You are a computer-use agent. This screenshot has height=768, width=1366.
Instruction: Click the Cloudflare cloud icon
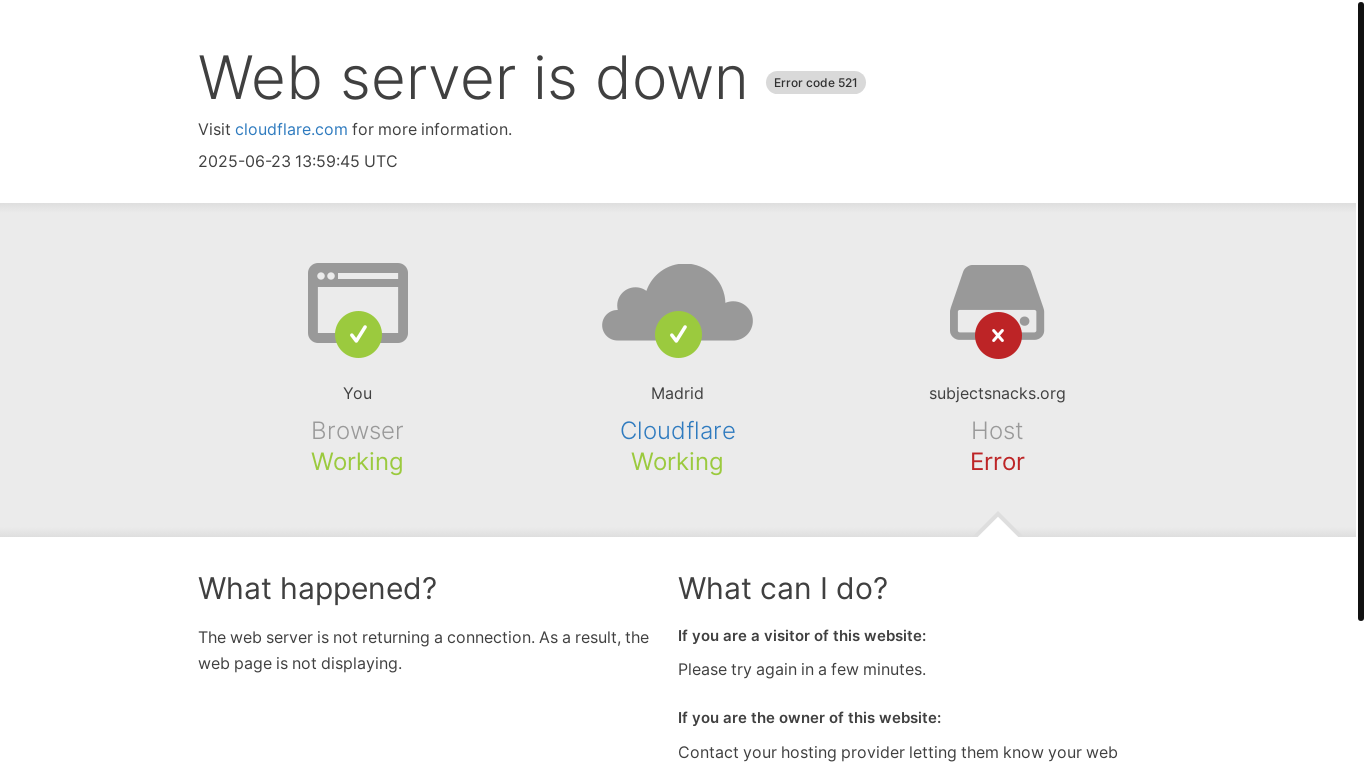click(x=677, y=309)
